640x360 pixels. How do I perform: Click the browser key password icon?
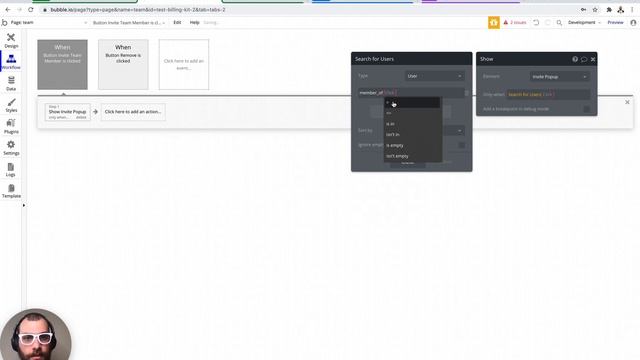583,9
